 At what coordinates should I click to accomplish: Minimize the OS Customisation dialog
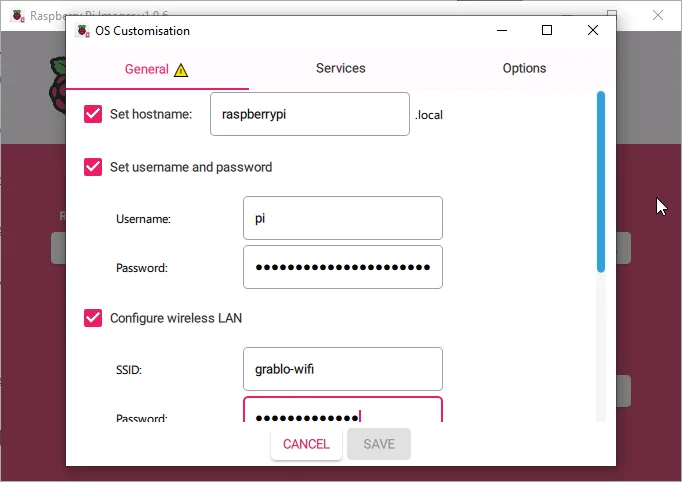502,30
